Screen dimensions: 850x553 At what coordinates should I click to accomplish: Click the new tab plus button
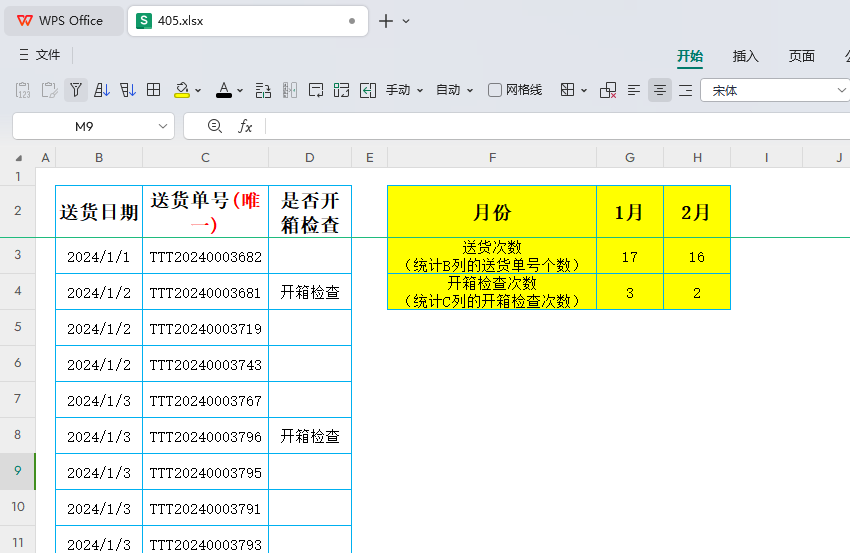(386, 21)
